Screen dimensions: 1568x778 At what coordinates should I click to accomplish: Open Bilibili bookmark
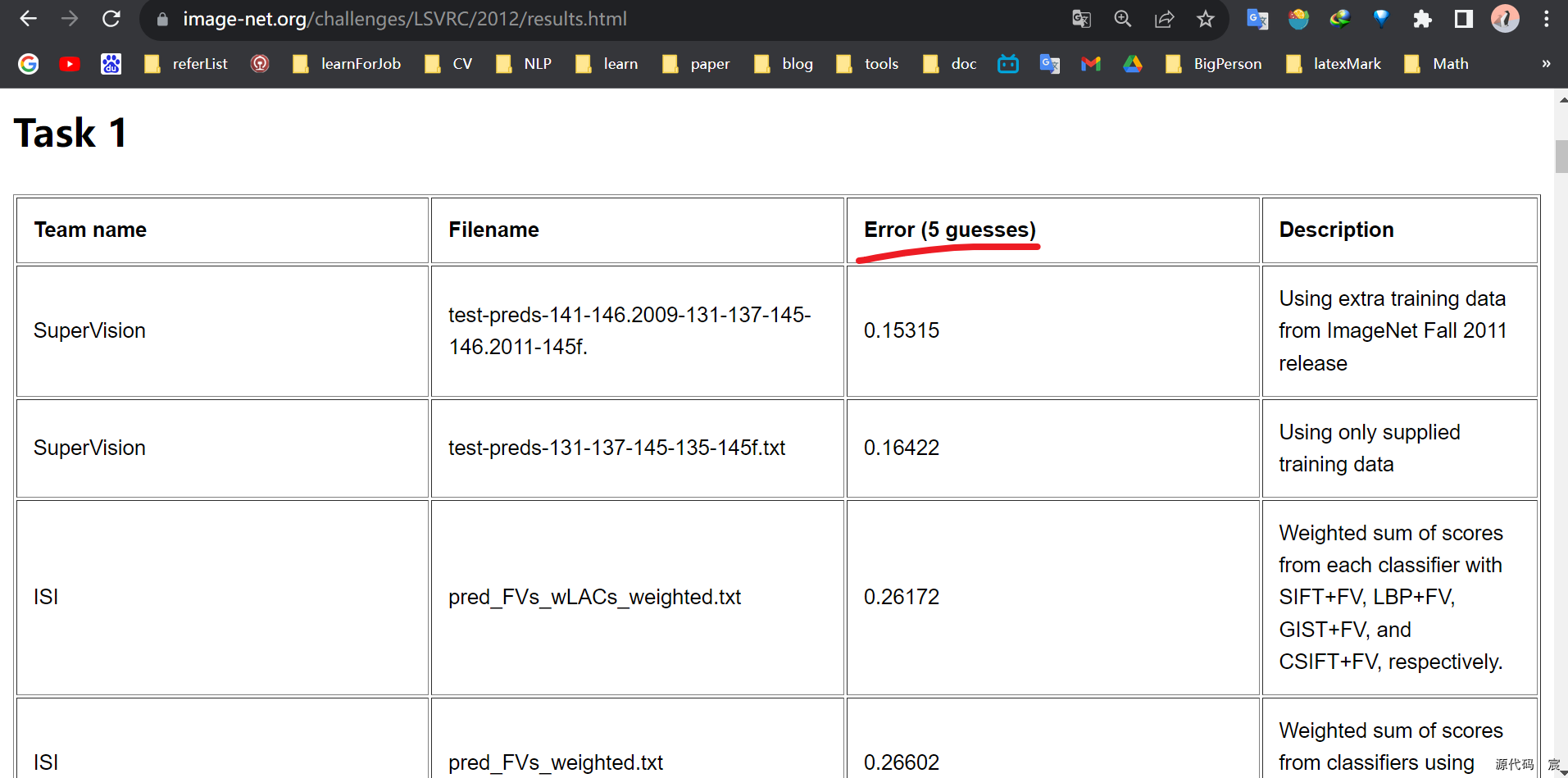click(1008, 64)
